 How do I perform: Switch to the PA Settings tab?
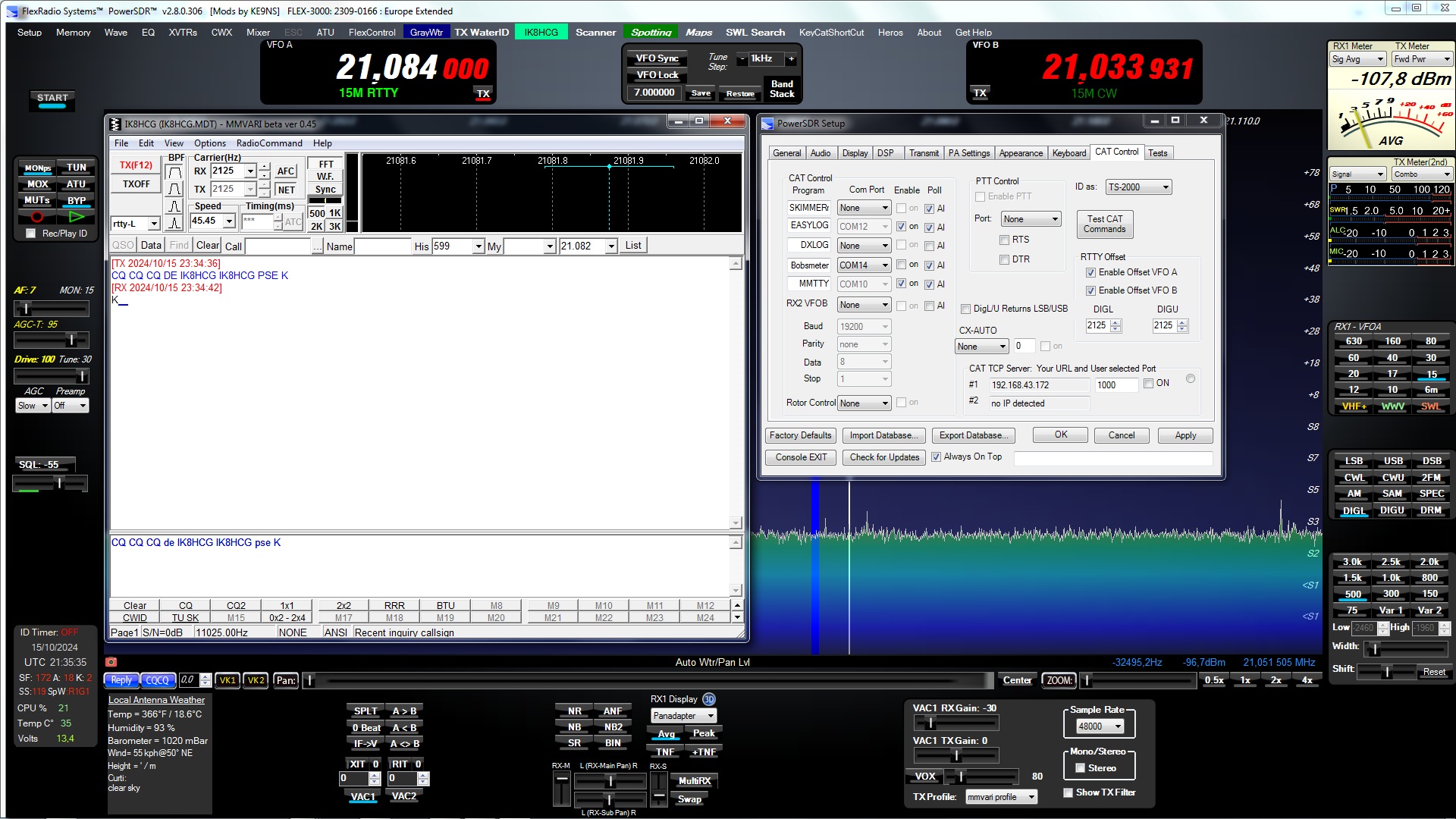(969, 153)
